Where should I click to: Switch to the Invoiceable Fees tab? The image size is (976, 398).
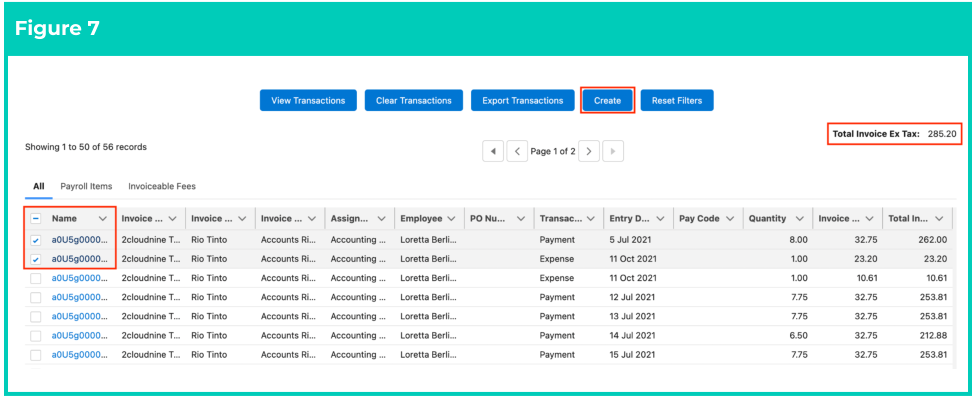162,186
